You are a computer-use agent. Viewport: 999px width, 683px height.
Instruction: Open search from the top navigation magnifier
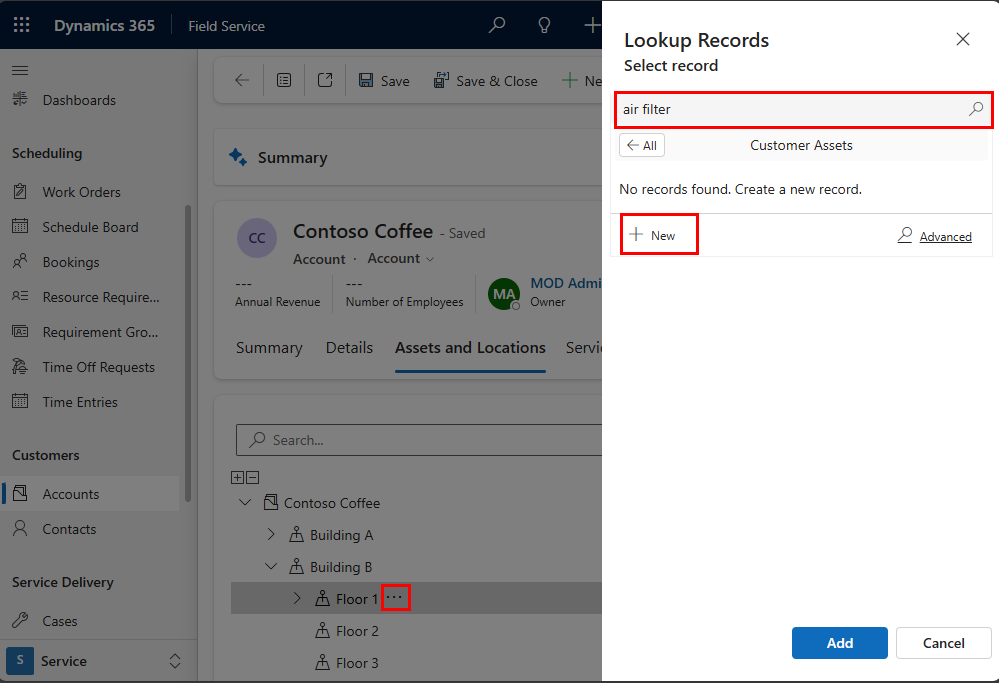click(497, 25)
